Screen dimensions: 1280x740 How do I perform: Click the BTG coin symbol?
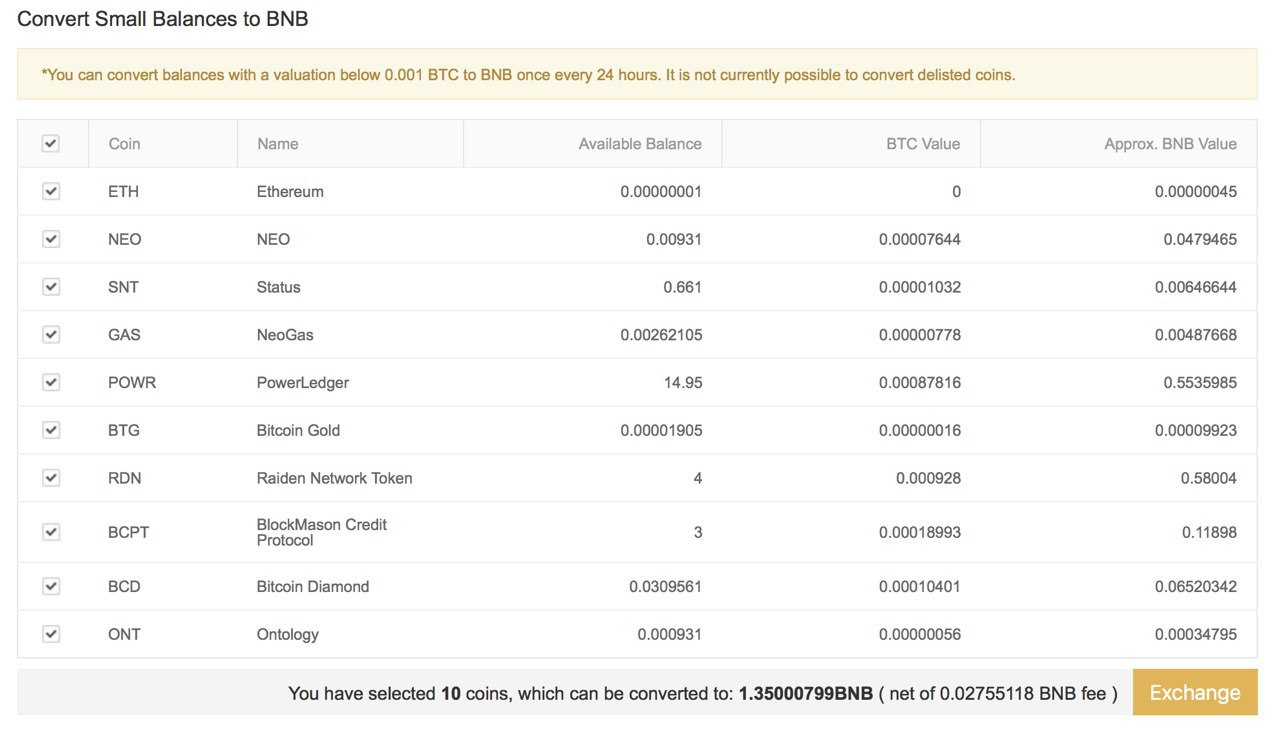point(124,430)
